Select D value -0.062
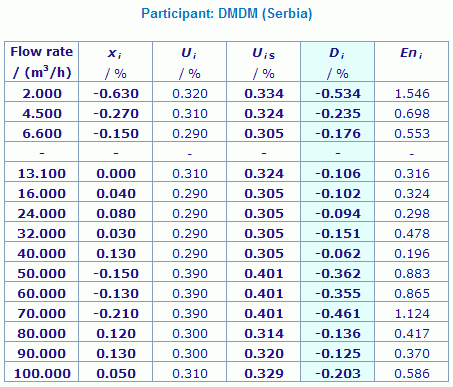The height and width of the screenshot is (387, 453). 338,254
